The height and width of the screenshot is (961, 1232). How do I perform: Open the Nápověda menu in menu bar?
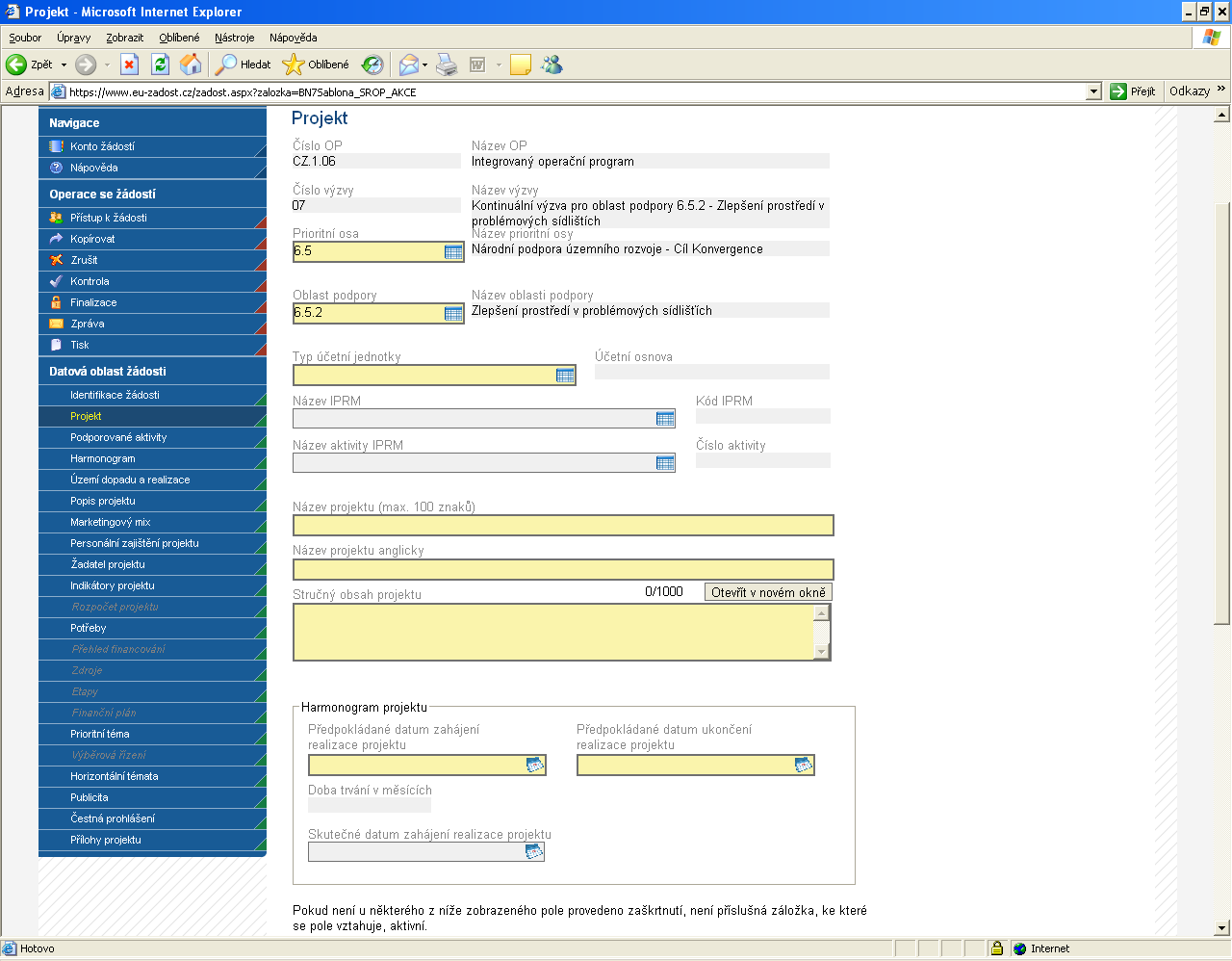pos(293,38)
